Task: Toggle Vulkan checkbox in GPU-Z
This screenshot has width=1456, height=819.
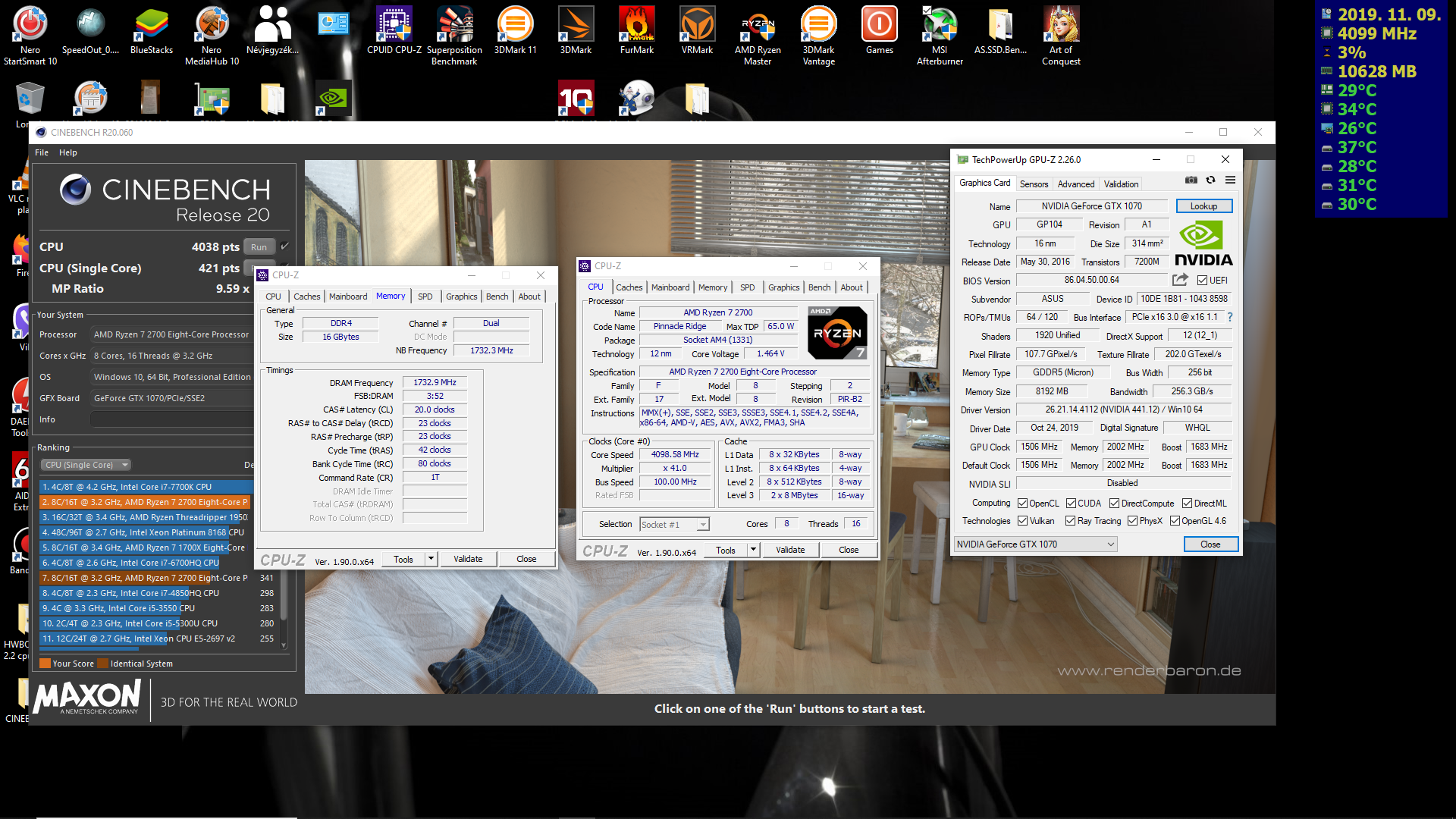Action: (1022, 521)
